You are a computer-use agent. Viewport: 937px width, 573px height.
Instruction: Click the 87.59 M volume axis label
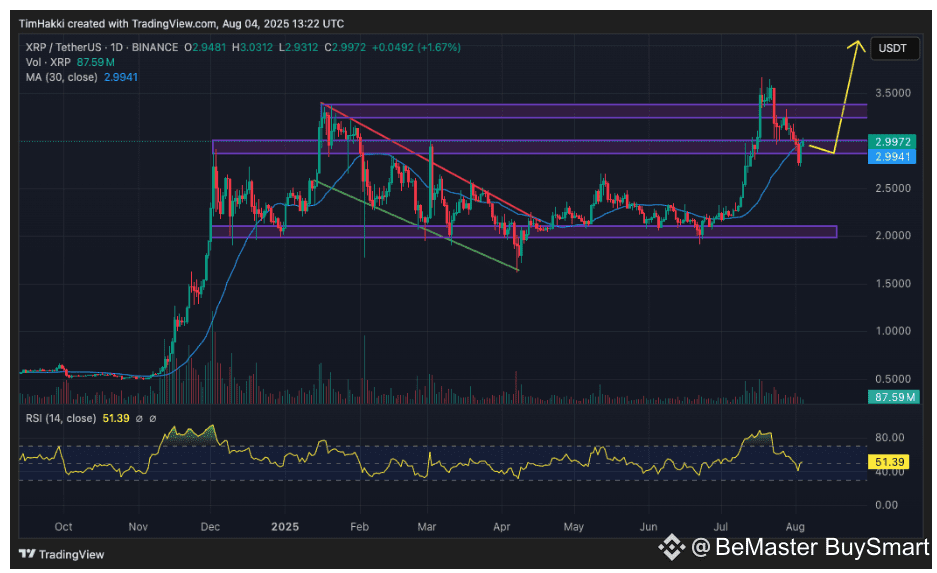coord(893,397)
